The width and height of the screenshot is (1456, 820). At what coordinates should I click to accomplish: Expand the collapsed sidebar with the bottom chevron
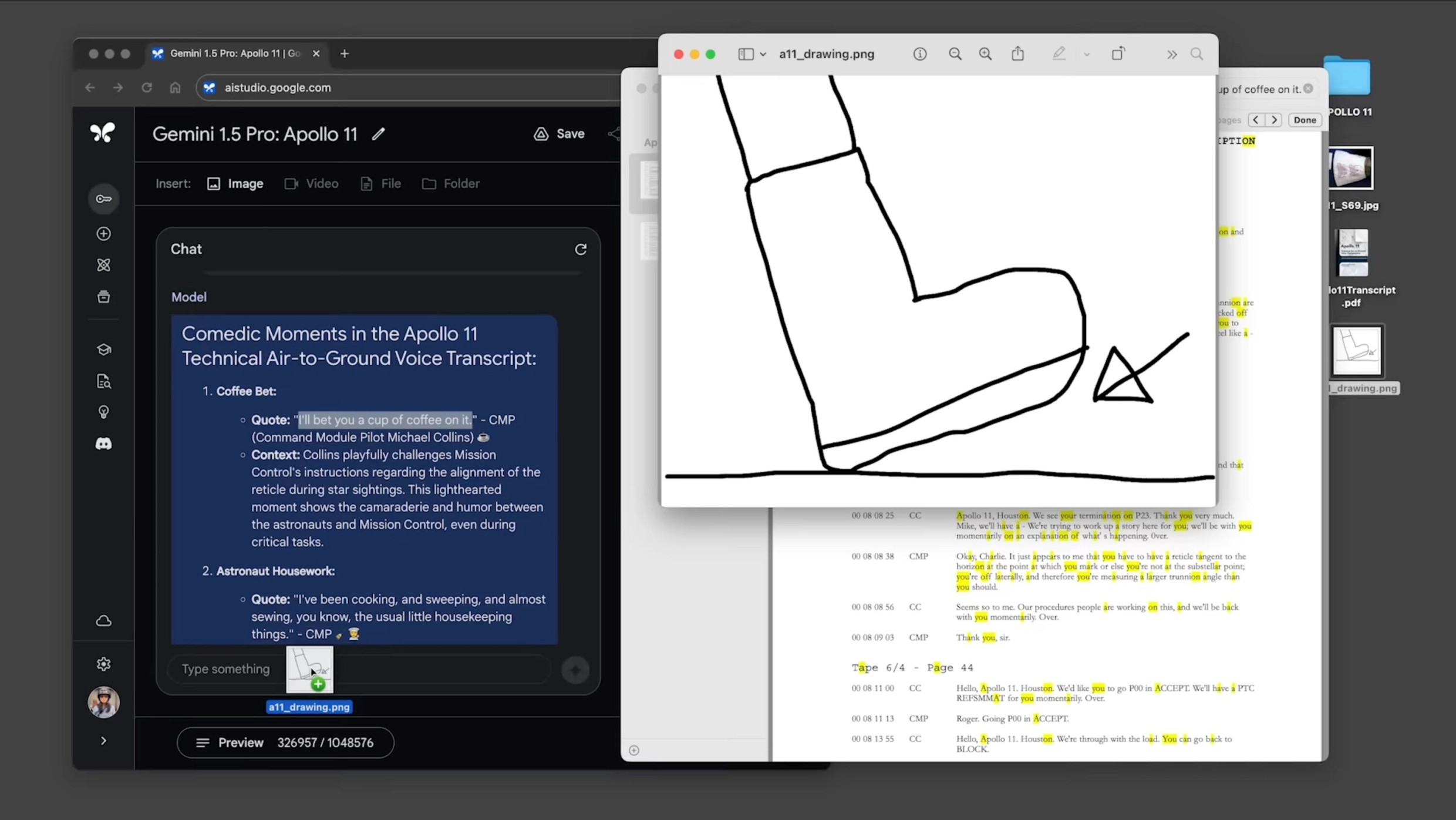tap(104, 741)
